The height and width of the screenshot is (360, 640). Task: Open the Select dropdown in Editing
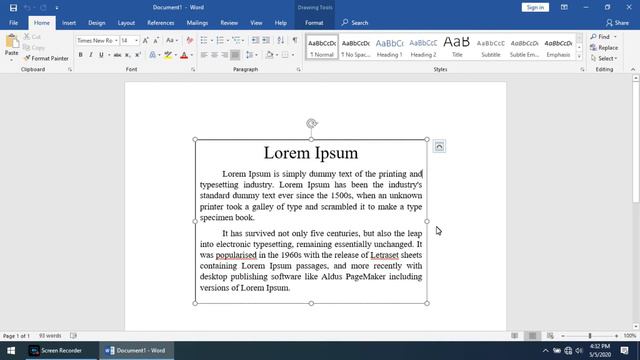[604, 58]
